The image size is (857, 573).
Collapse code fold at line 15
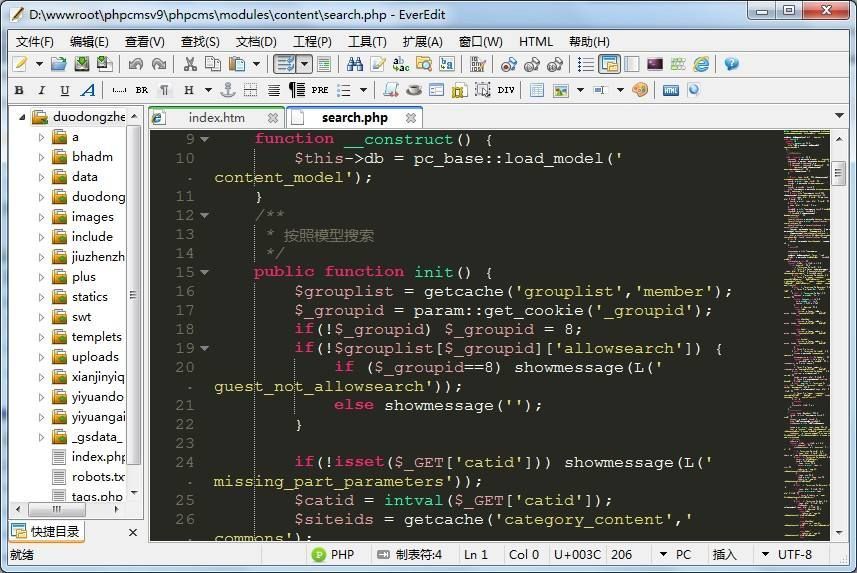coord(204,272)
